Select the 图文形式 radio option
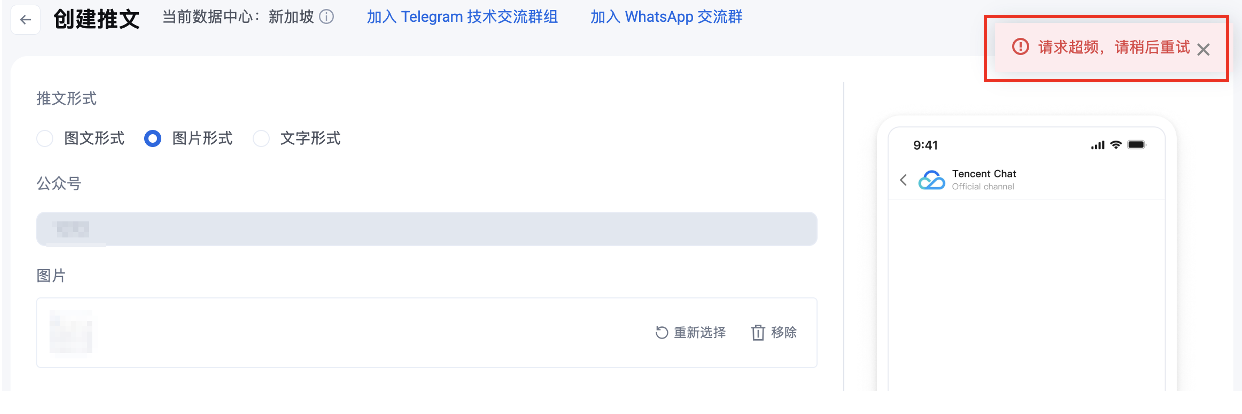Viewport: 1242px width, 414px height. click(x=45, y=139)
